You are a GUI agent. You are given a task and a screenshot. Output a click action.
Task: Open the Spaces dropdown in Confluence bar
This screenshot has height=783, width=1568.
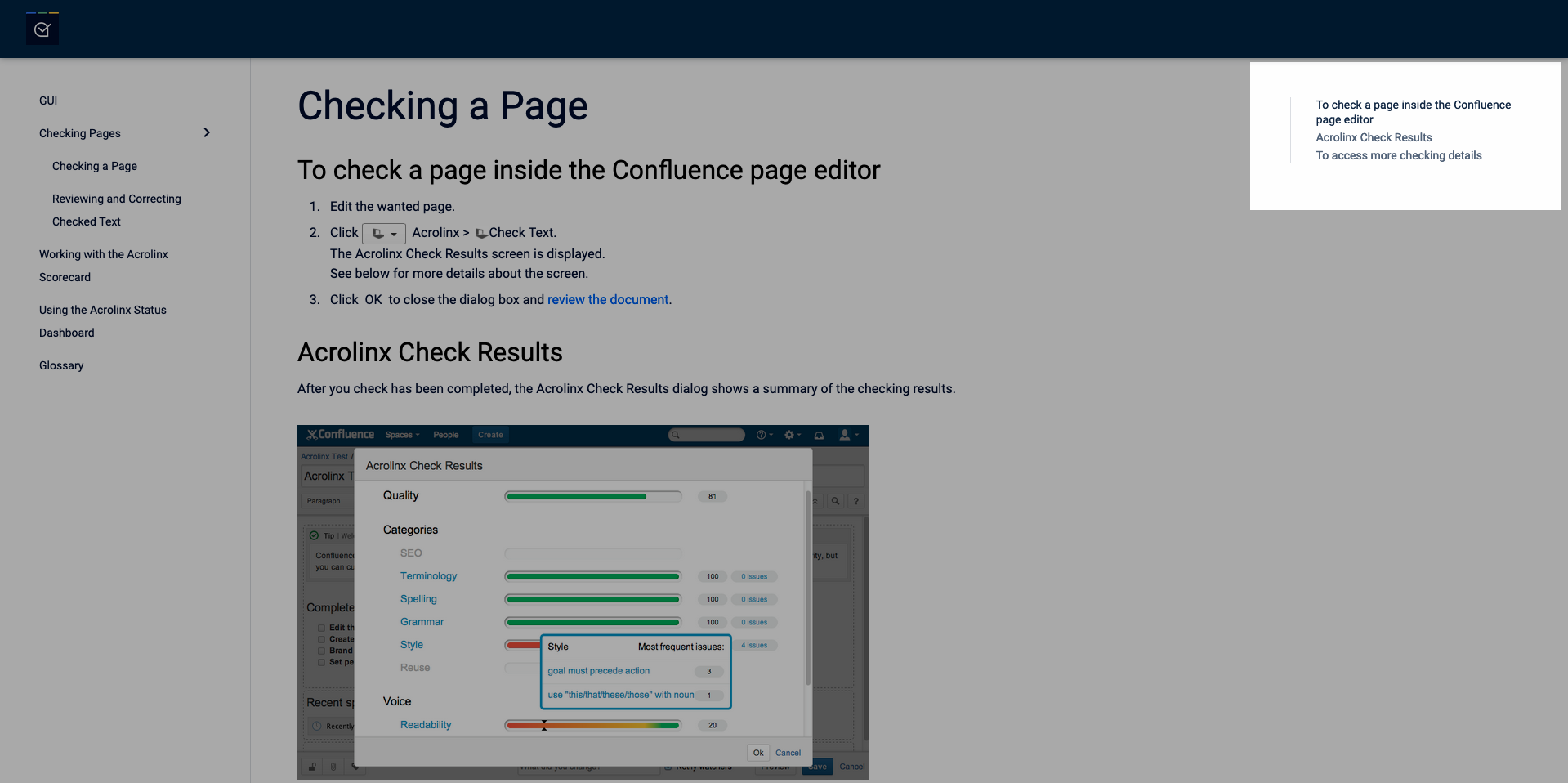click(x=402, y=435)
